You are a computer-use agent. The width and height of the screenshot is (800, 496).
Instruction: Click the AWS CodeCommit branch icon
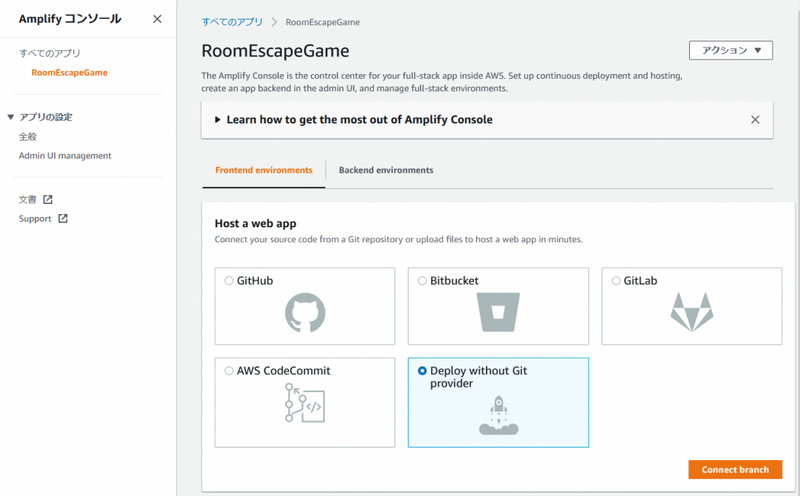click(x=305, y=403)
